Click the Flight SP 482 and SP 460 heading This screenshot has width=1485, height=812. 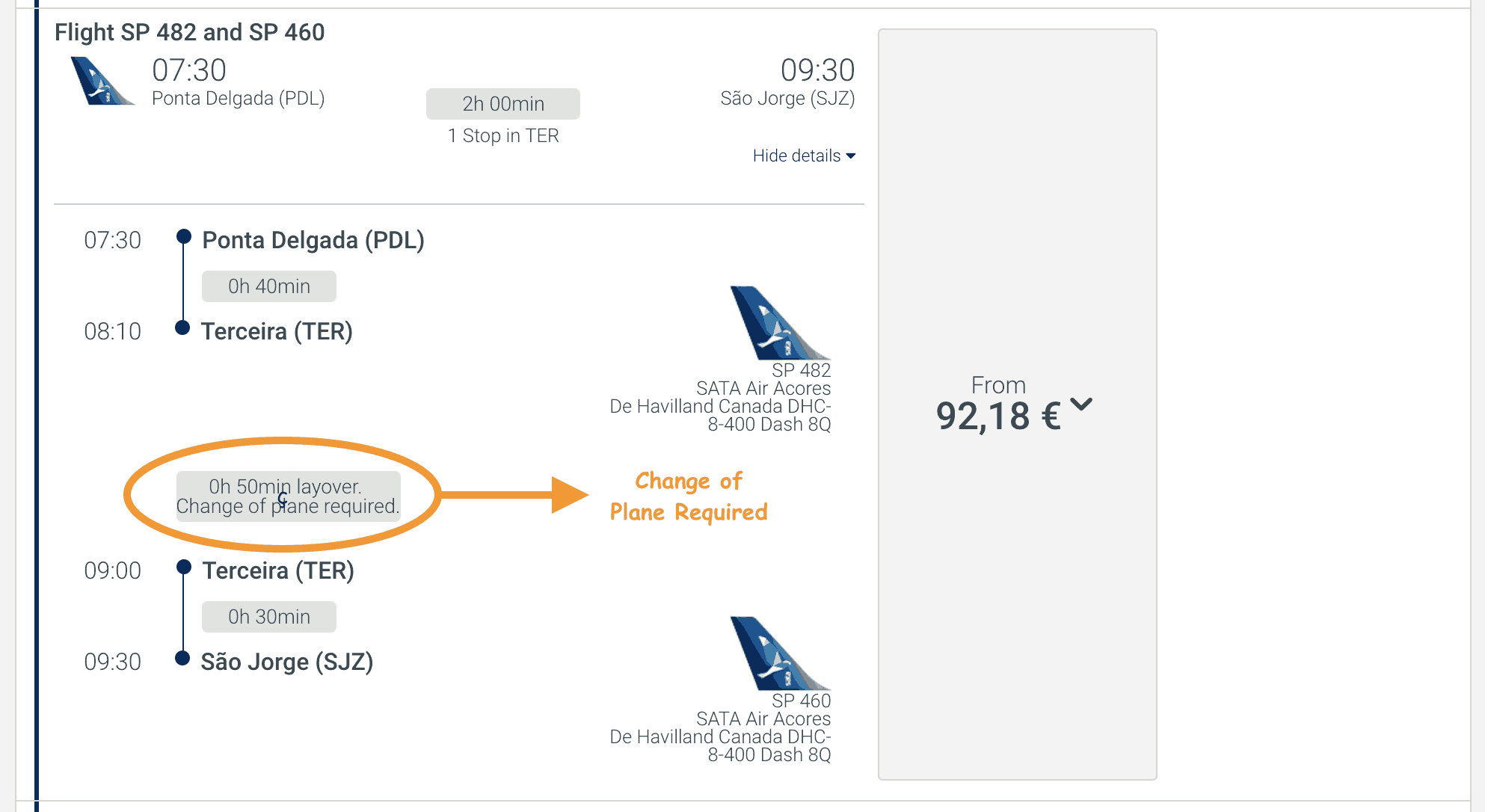click(x=190, y=32)
